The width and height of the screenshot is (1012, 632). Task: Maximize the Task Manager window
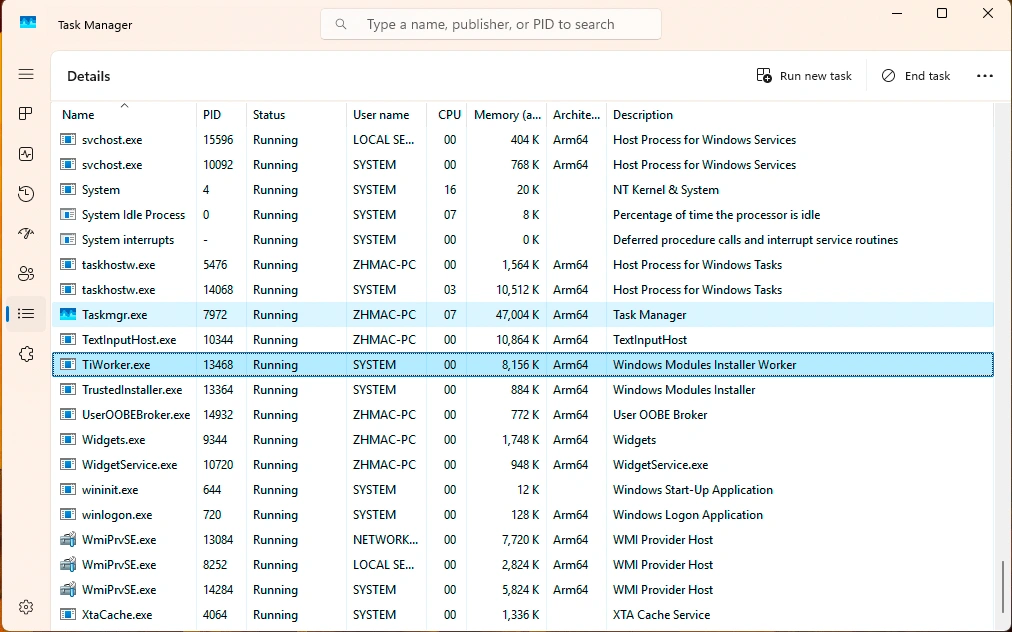tap(942, 13)
